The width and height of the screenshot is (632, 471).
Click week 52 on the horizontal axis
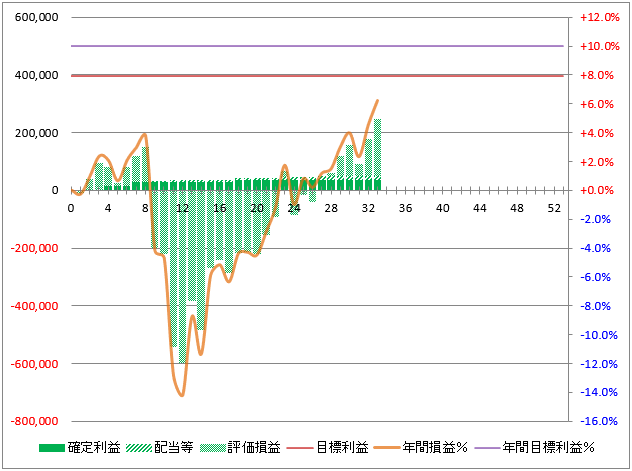[x=554, y=208]
